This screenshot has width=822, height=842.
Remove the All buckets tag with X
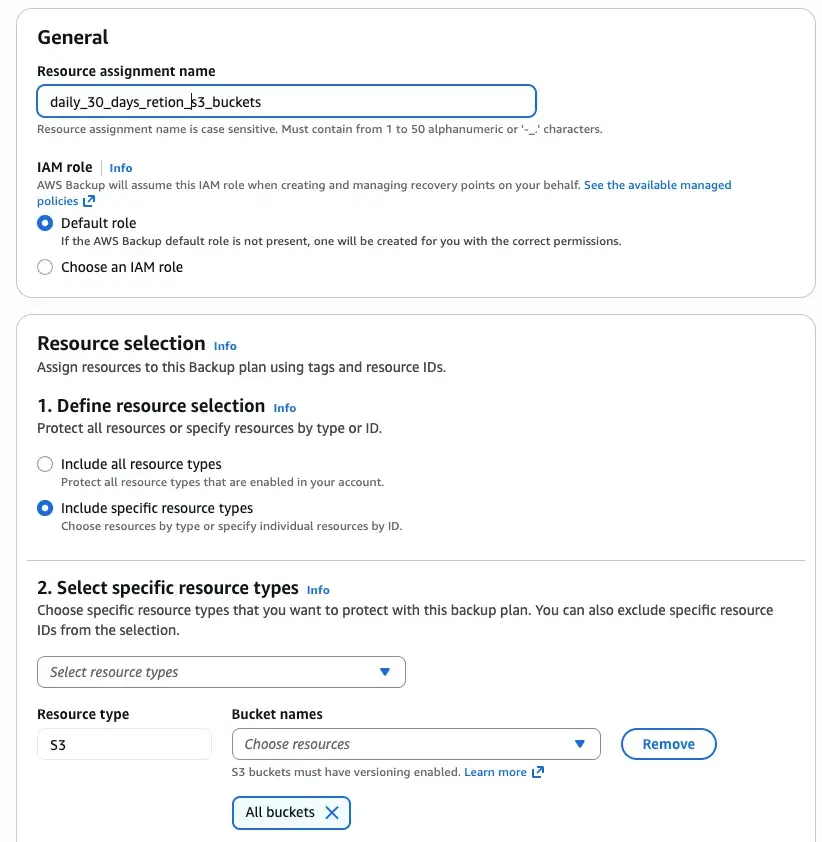click(x=332, y=813)
